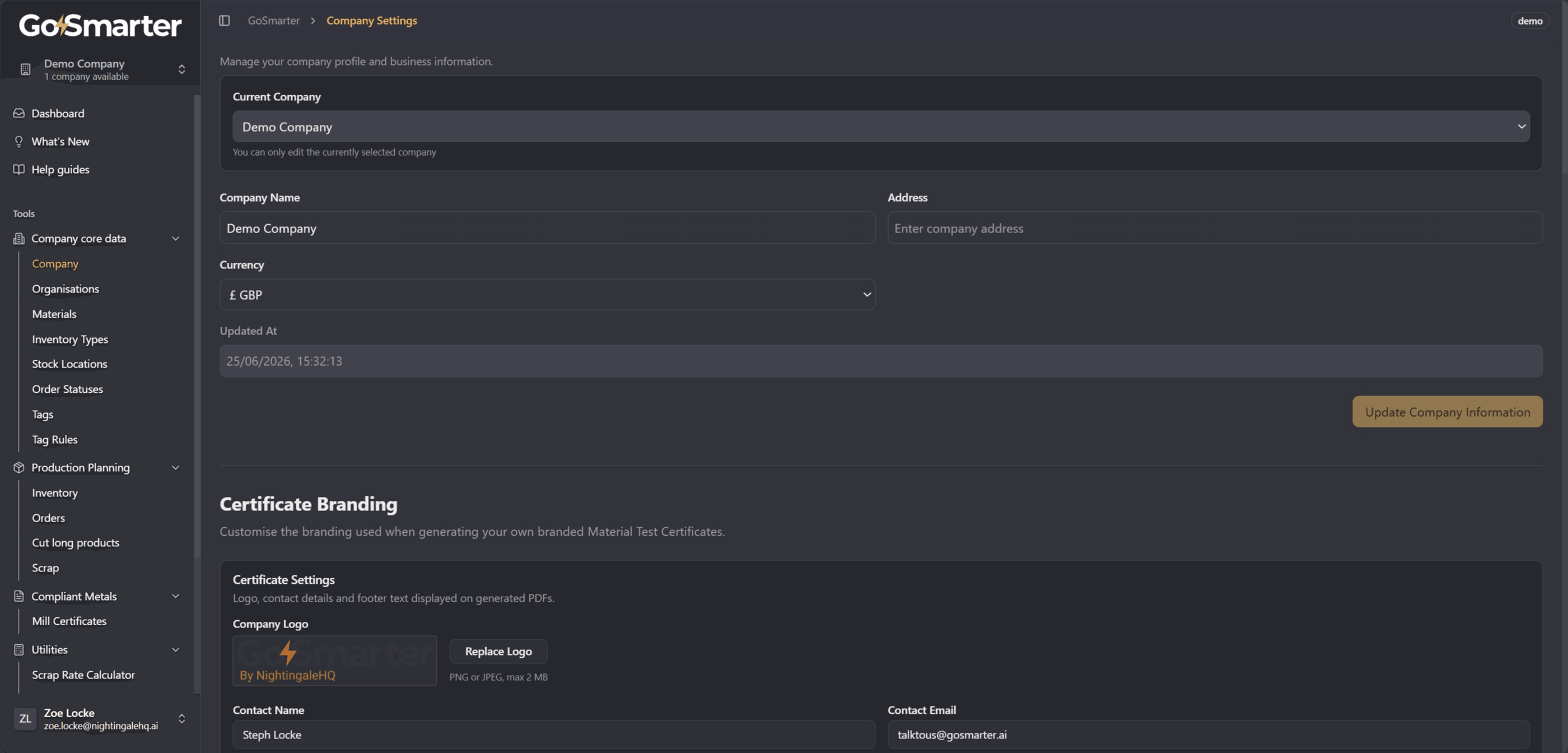1568x753 pixels.
Task: Open Cut long products
Action: 76,542
